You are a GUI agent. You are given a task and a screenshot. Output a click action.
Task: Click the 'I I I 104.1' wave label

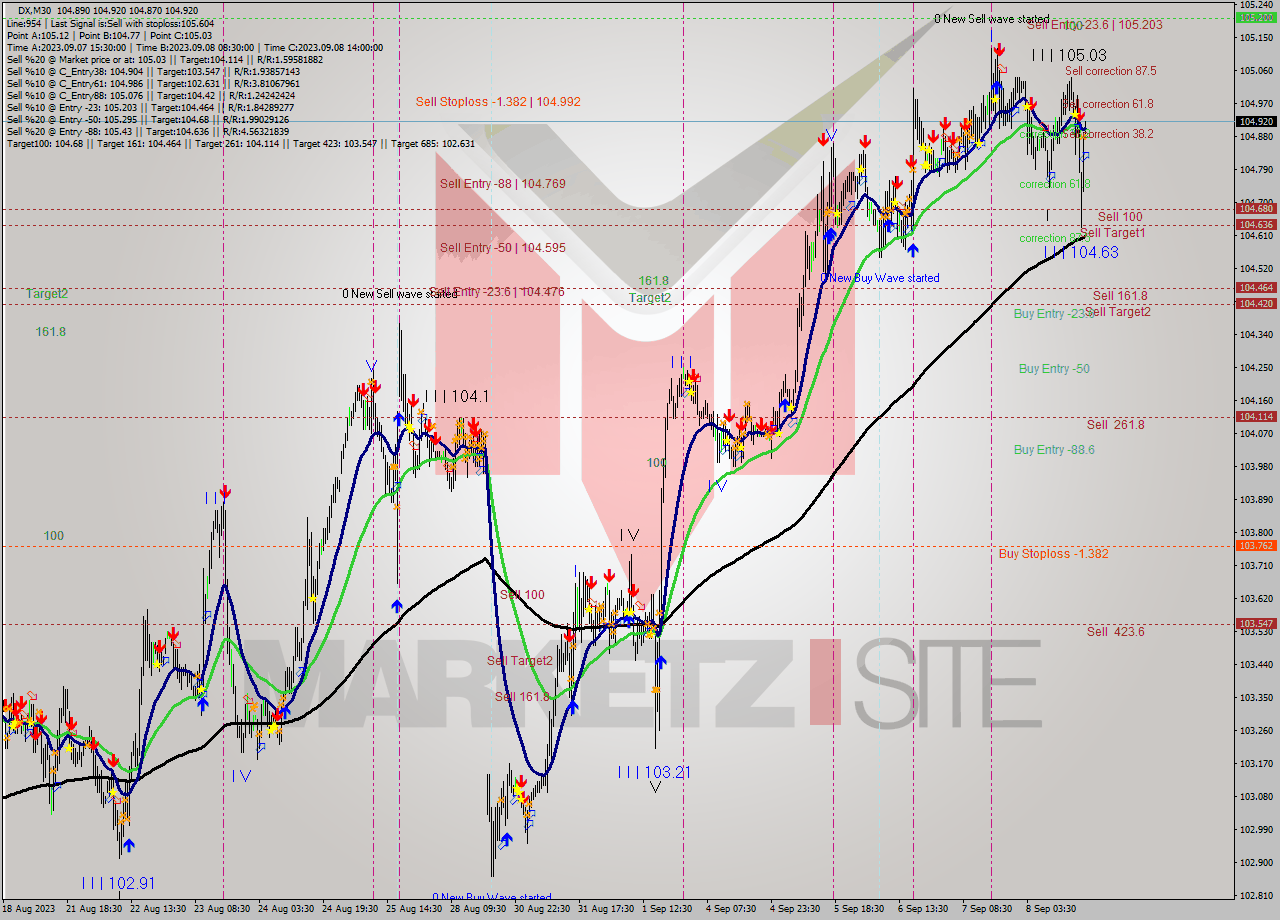[x=456, y=396]
